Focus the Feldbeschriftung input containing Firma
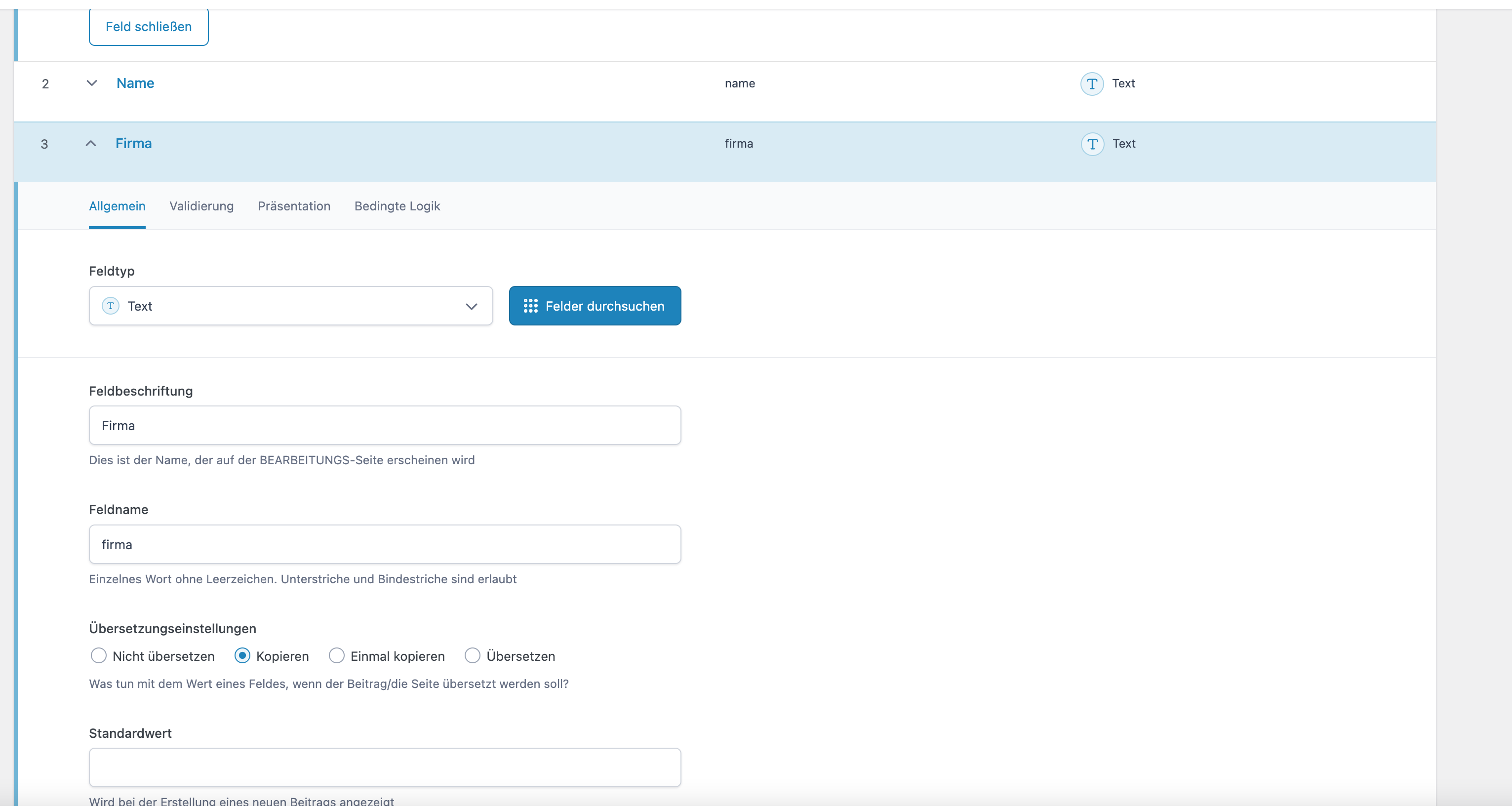The image size is (1512, 806). pyautogui.click(x=385, y=426)
